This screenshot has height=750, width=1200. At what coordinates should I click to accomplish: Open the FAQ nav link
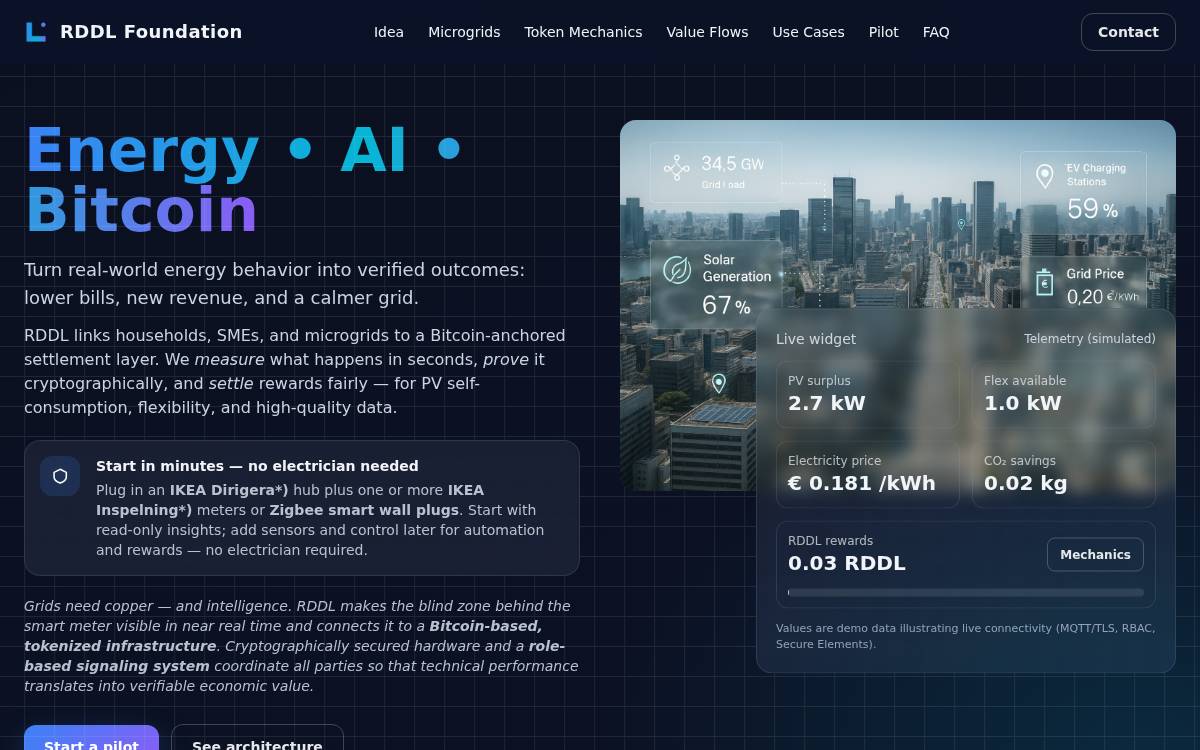[x=936, y=32]
